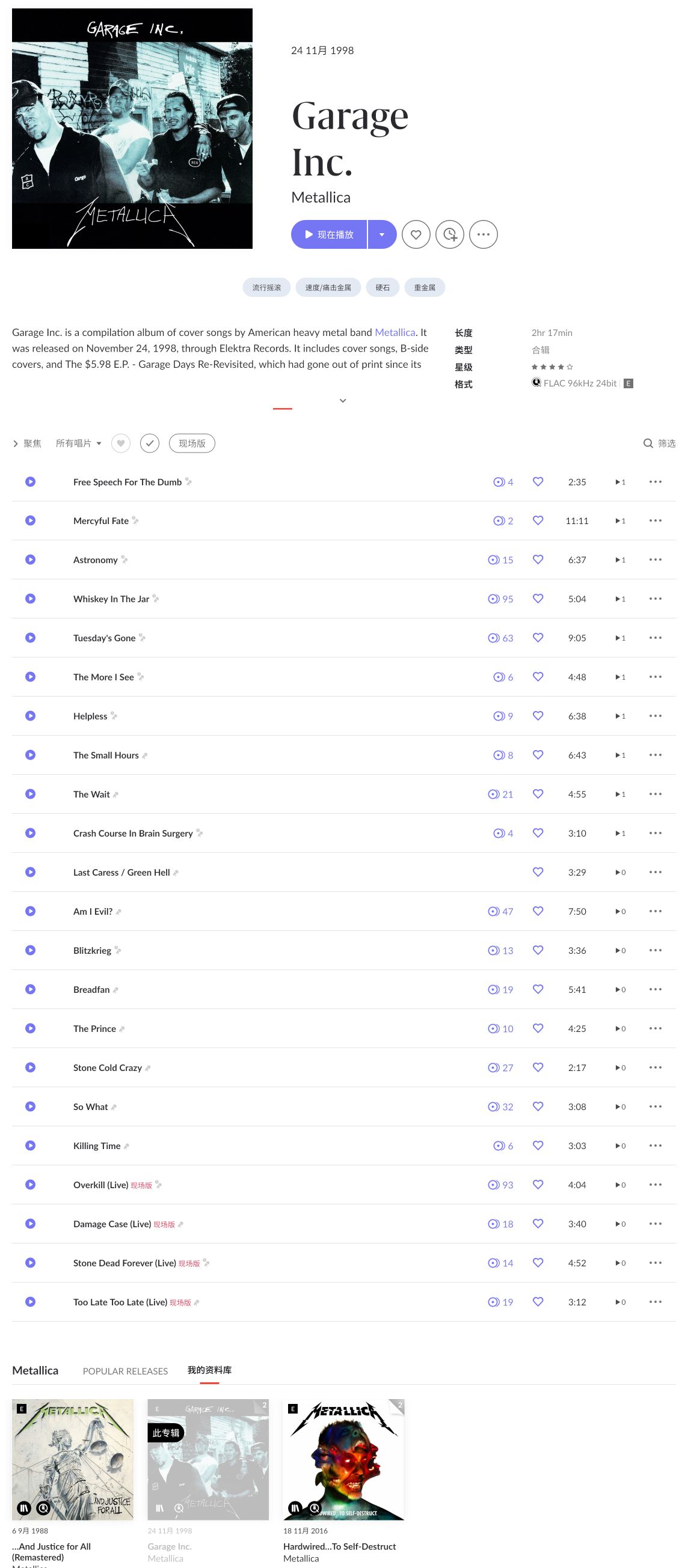Rate the album five stars
Viewport: 688px width, 1568px height.
point(570,367)
